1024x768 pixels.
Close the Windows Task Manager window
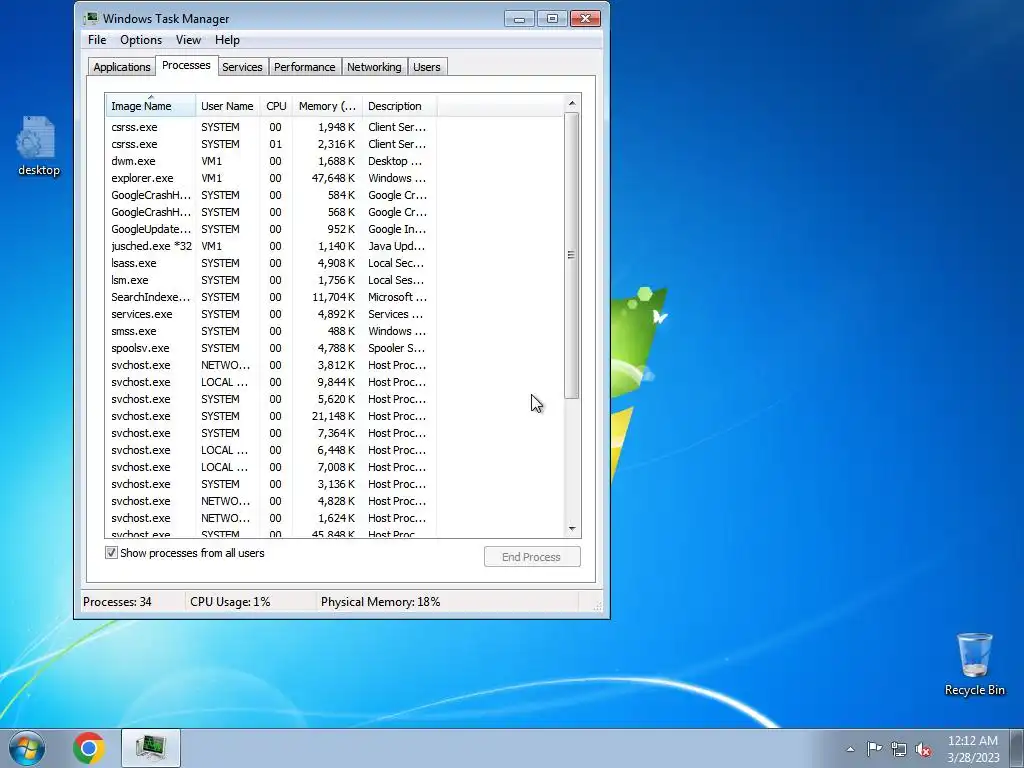click(585, 18)
